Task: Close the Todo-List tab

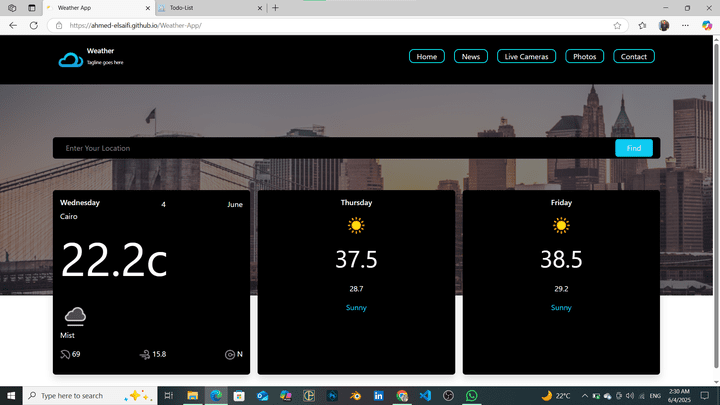Action: (259, 8)
